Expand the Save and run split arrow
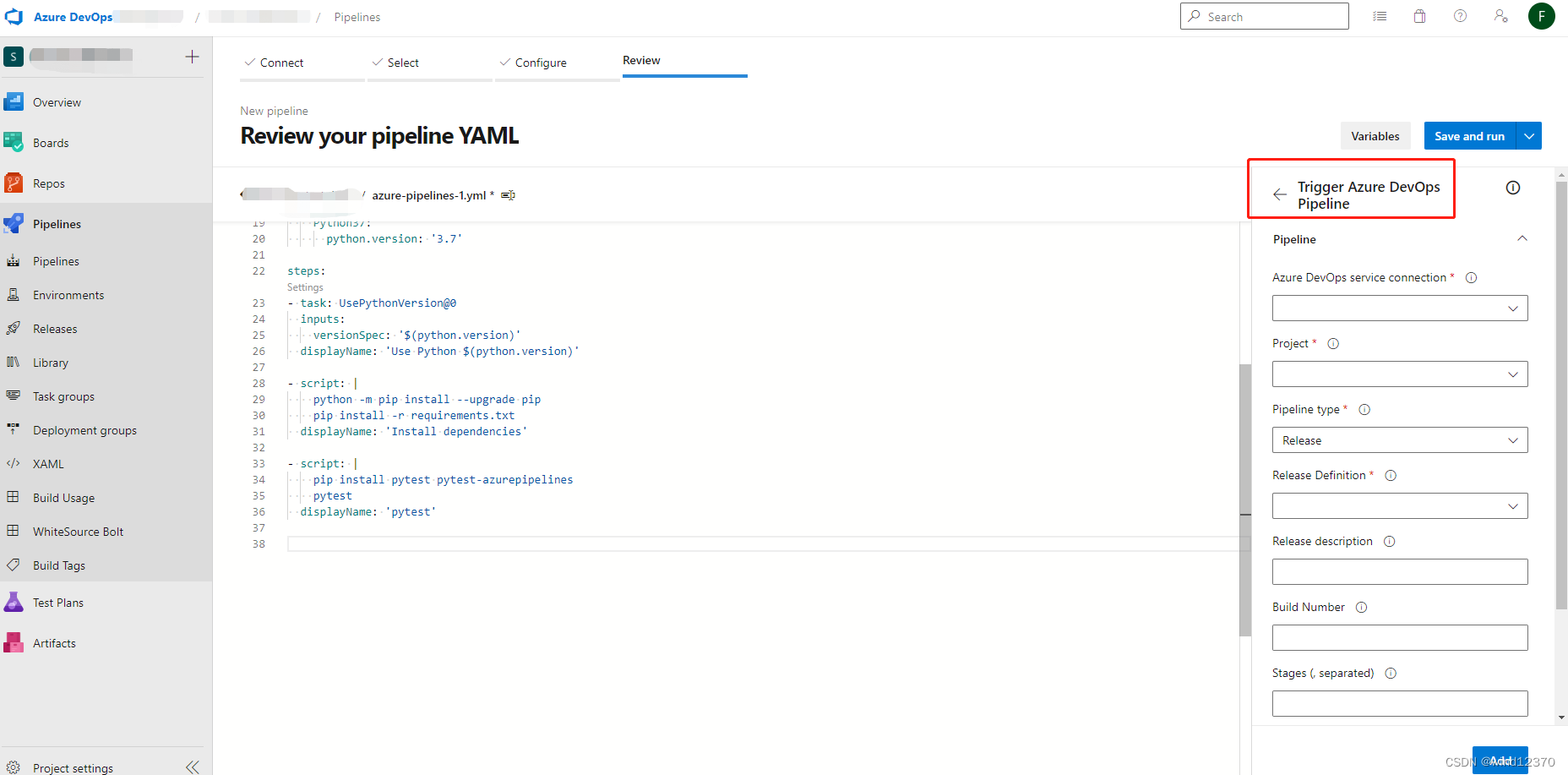 click(1528, 135)
